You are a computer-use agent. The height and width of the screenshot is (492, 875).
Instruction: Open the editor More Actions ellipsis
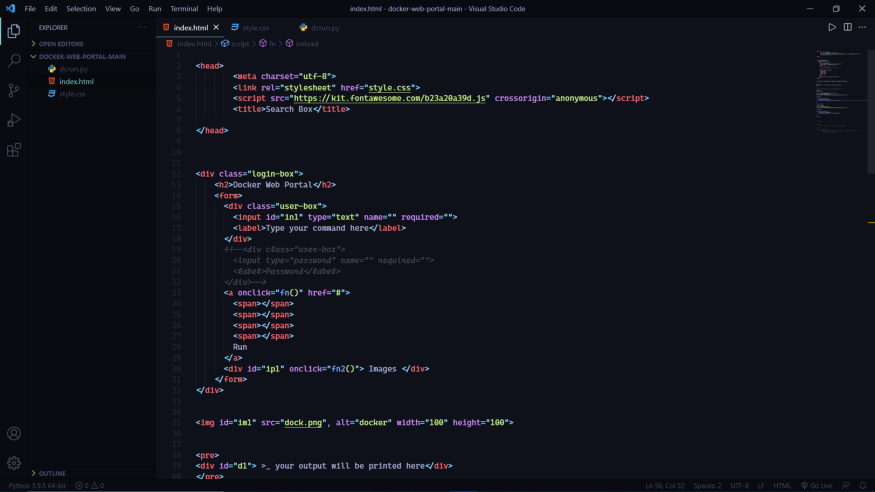(x=863, y=27)
